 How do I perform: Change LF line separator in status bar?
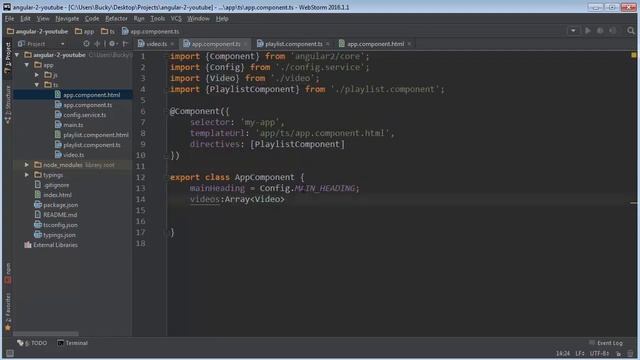click(x=580, y=353)
